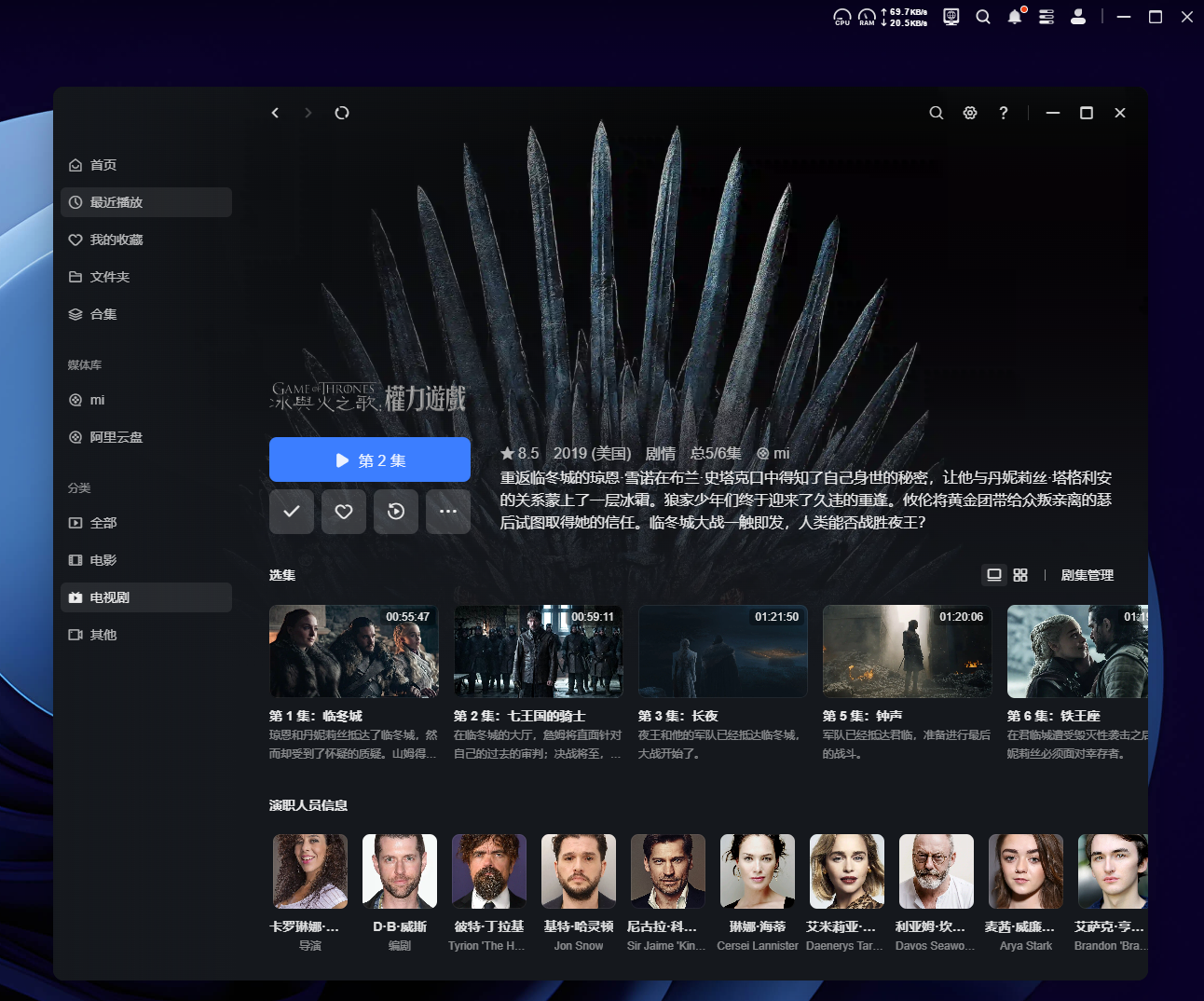The height and width of the screenshot is (1001, 1204).
Task: Go back using the left arrow
Action: [x=275, y=113]
